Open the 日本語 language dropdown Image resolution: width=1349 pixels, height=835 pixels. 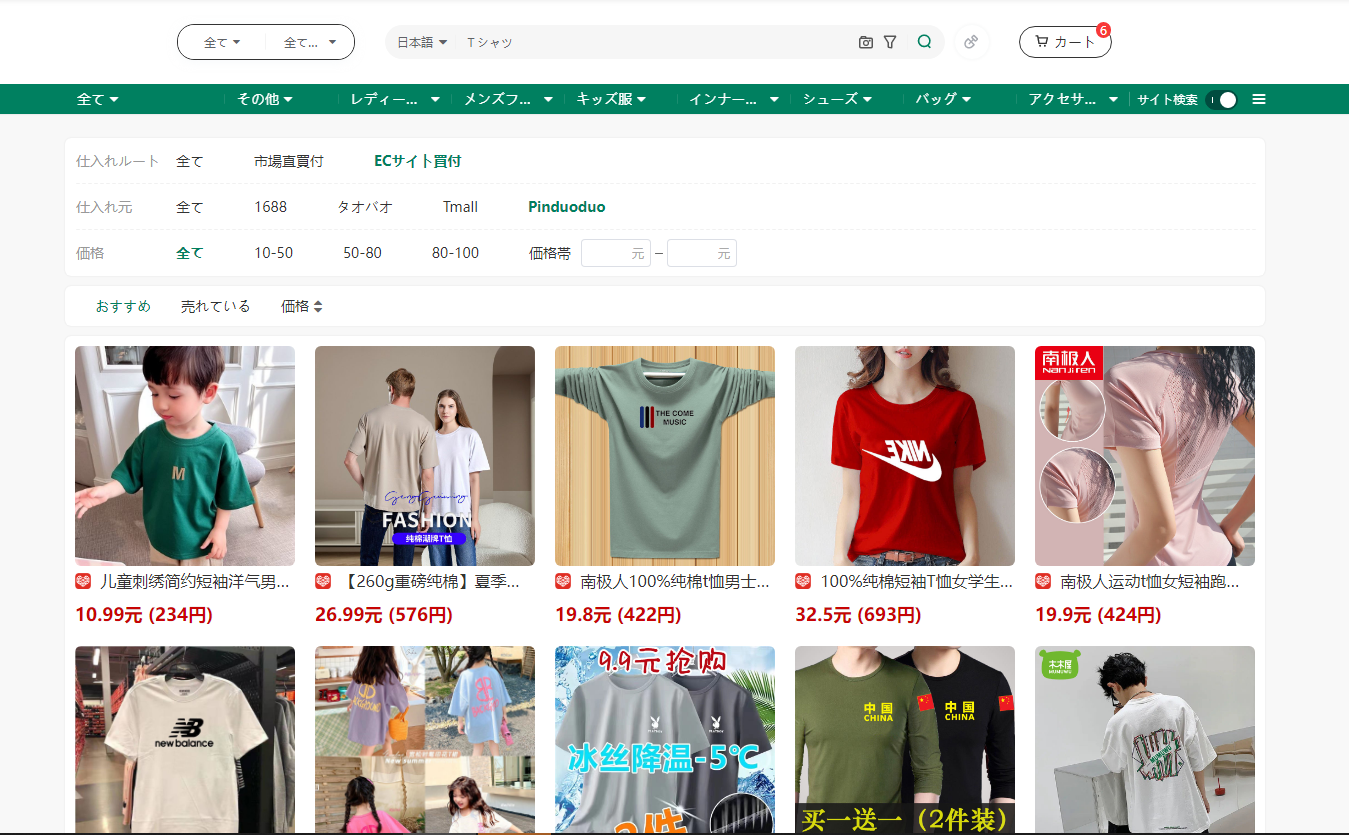click(422, 42)
